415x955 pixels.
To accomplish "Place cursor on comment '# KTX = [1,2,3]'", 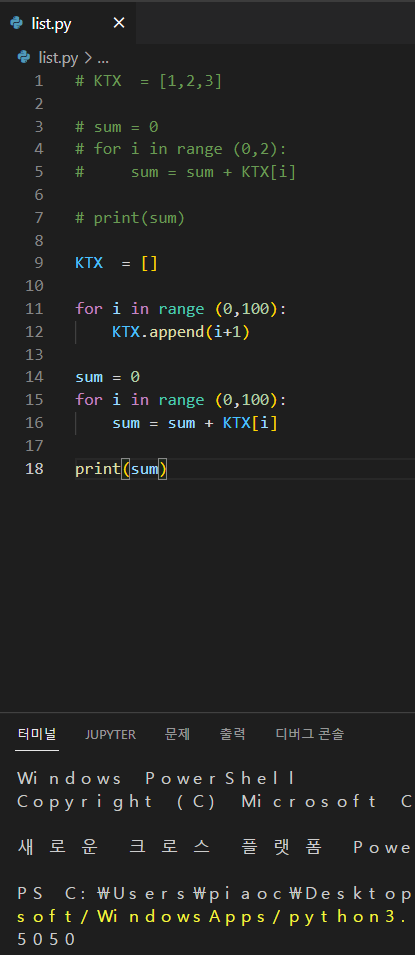I will 149,81.
